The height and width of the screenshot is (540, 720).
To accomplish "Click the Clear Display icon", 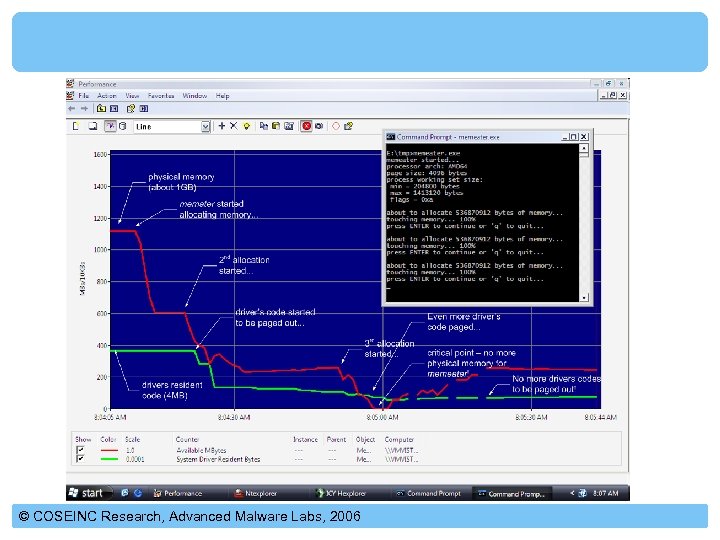I will click(x=92, y=126).
